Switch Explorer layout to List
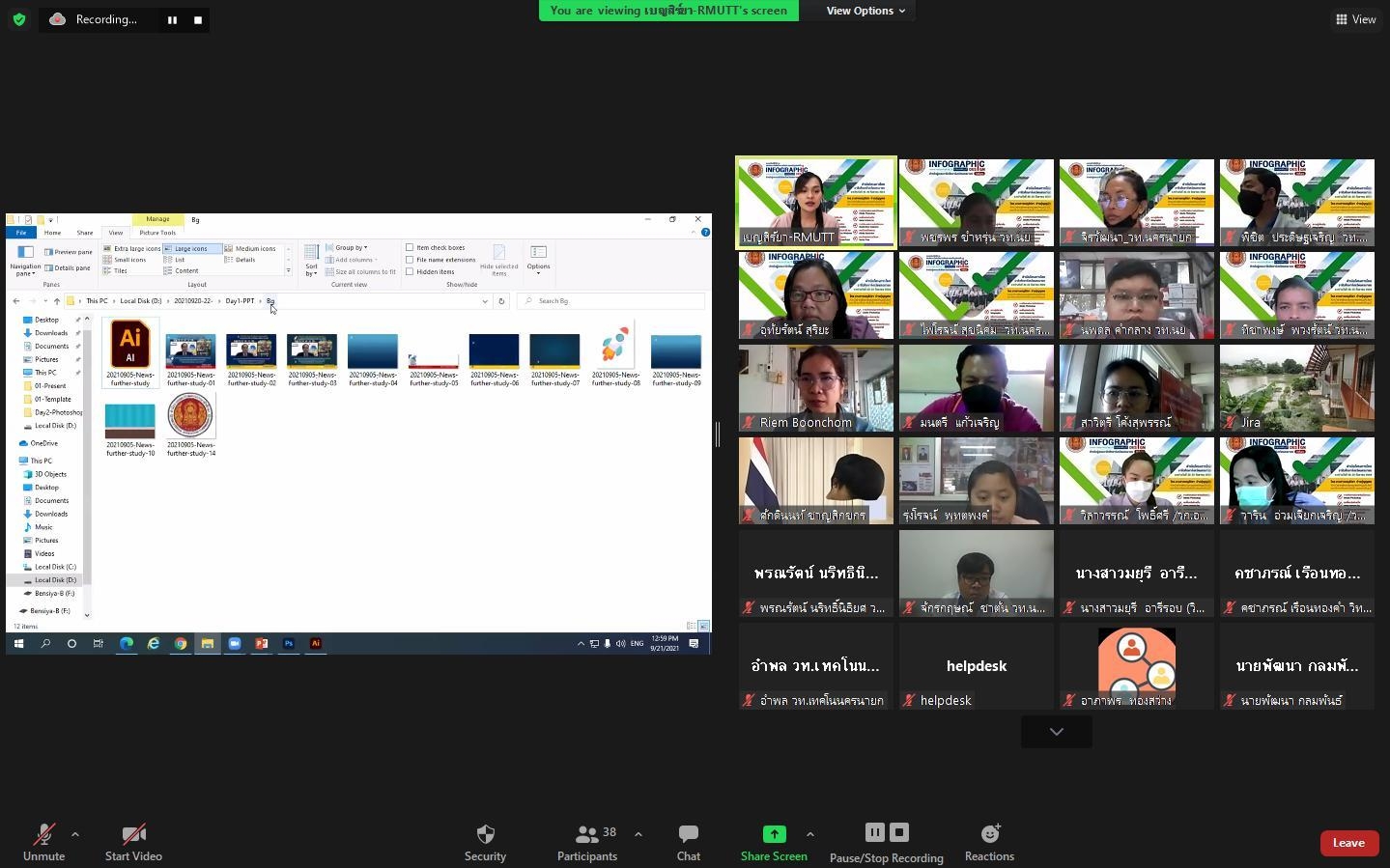The height and width of the screenshot is (868, 1390). (175, 260)
